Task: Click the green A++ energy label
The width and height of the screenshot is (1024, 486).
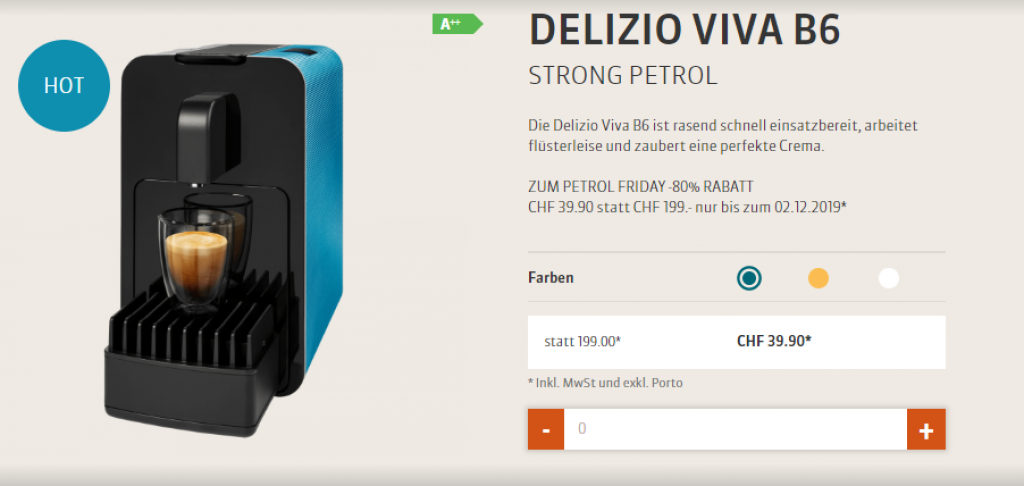Action: [x=457, y=24]
